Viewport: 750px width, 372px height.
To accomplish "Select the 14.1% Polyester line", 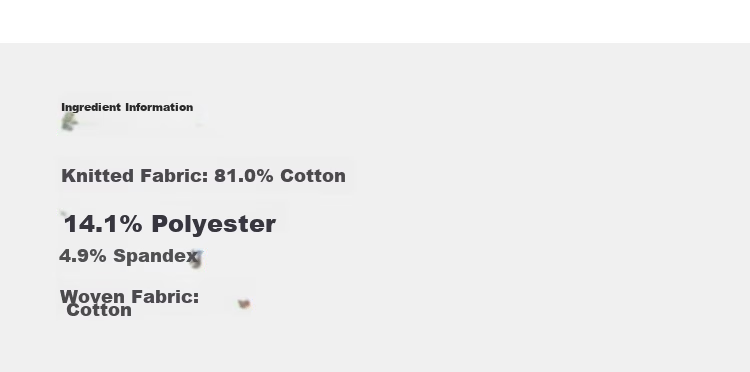I will point(170,224).
